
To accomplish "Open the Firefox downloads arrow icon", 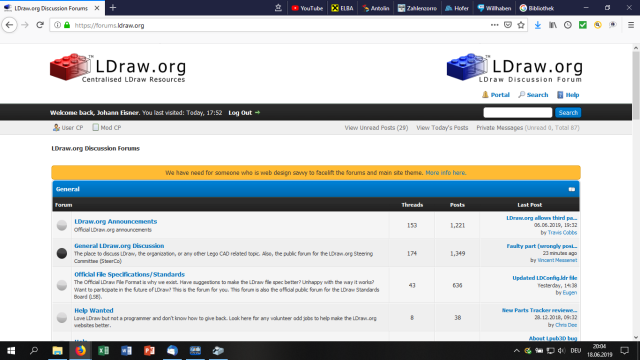I will (538, 25).
